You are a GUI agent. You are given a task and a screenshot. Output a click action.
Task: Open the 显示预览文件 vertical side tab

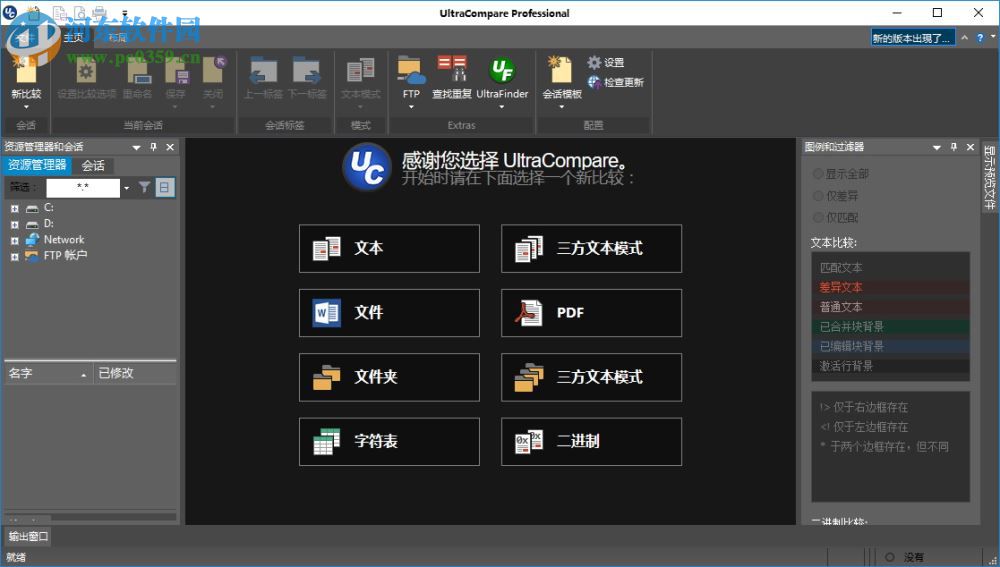coord(989,177)
